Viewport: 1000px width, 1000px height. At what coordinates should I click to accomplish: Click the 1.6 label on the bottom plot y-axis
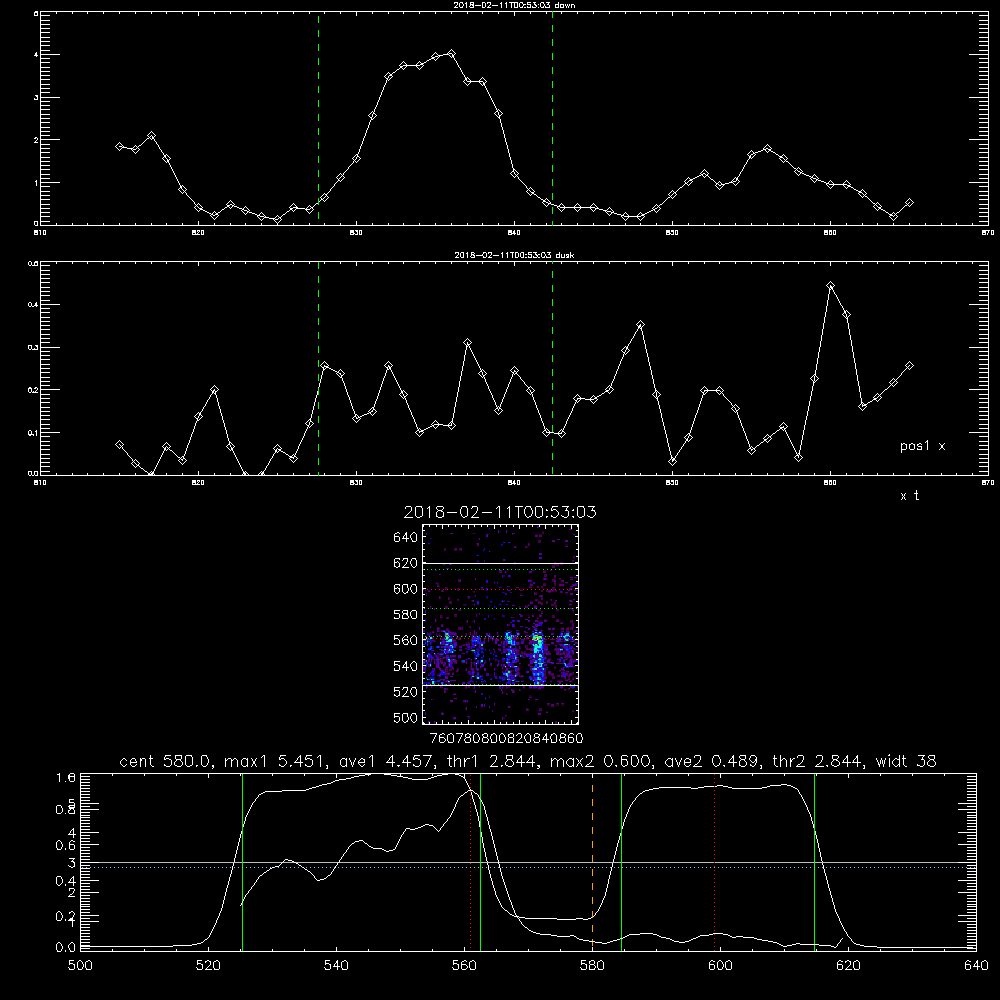[66, 777]
